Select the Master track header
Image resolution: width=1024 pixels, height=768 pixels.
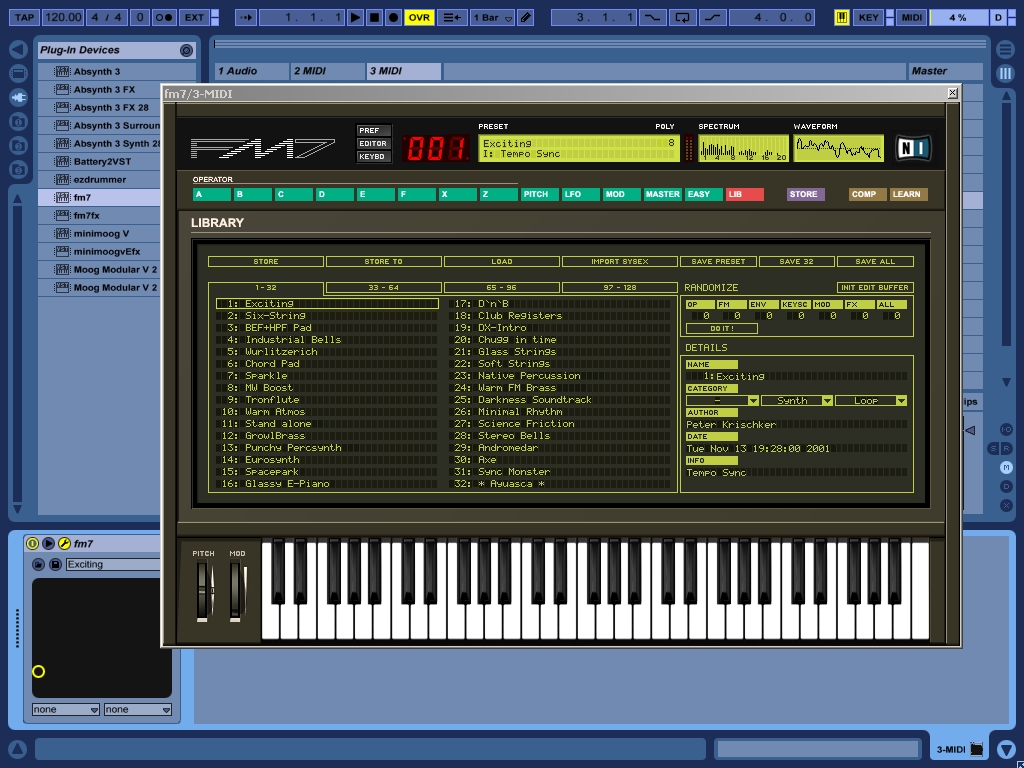(945, 71)
